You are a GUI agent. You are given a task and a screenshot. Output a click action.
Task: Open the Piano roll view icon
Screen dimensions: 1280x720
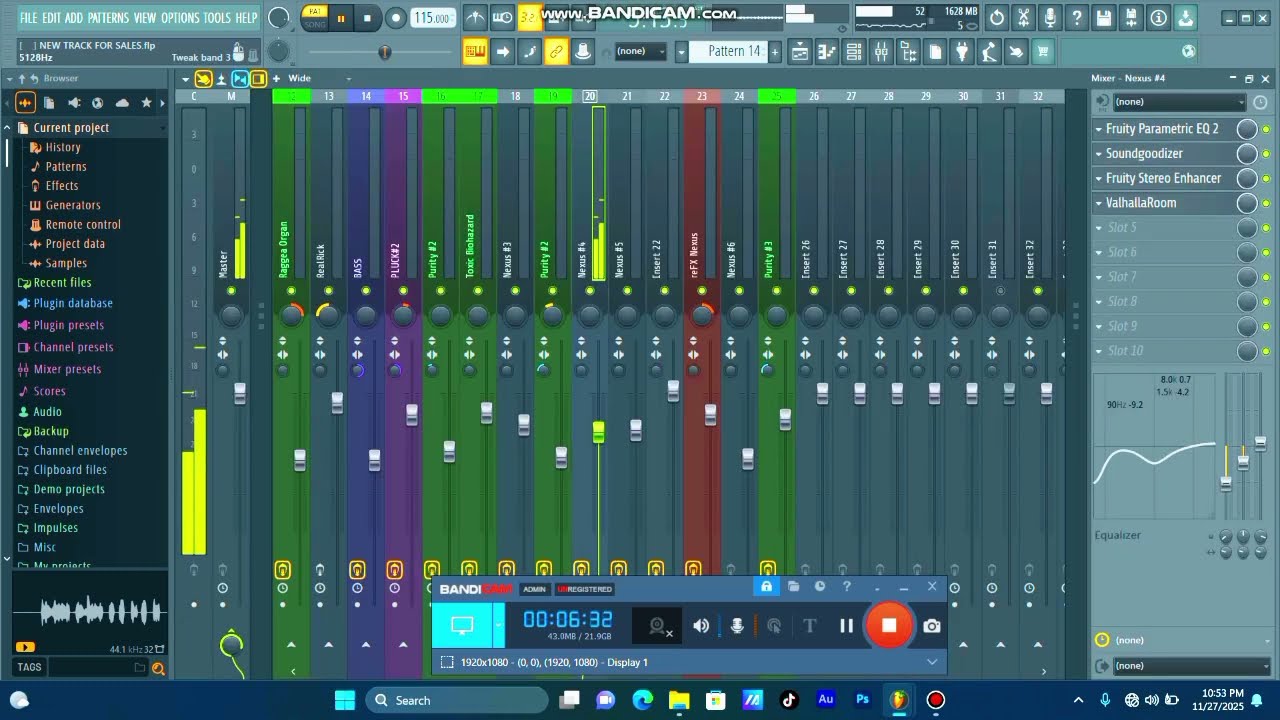coord(827,52)
